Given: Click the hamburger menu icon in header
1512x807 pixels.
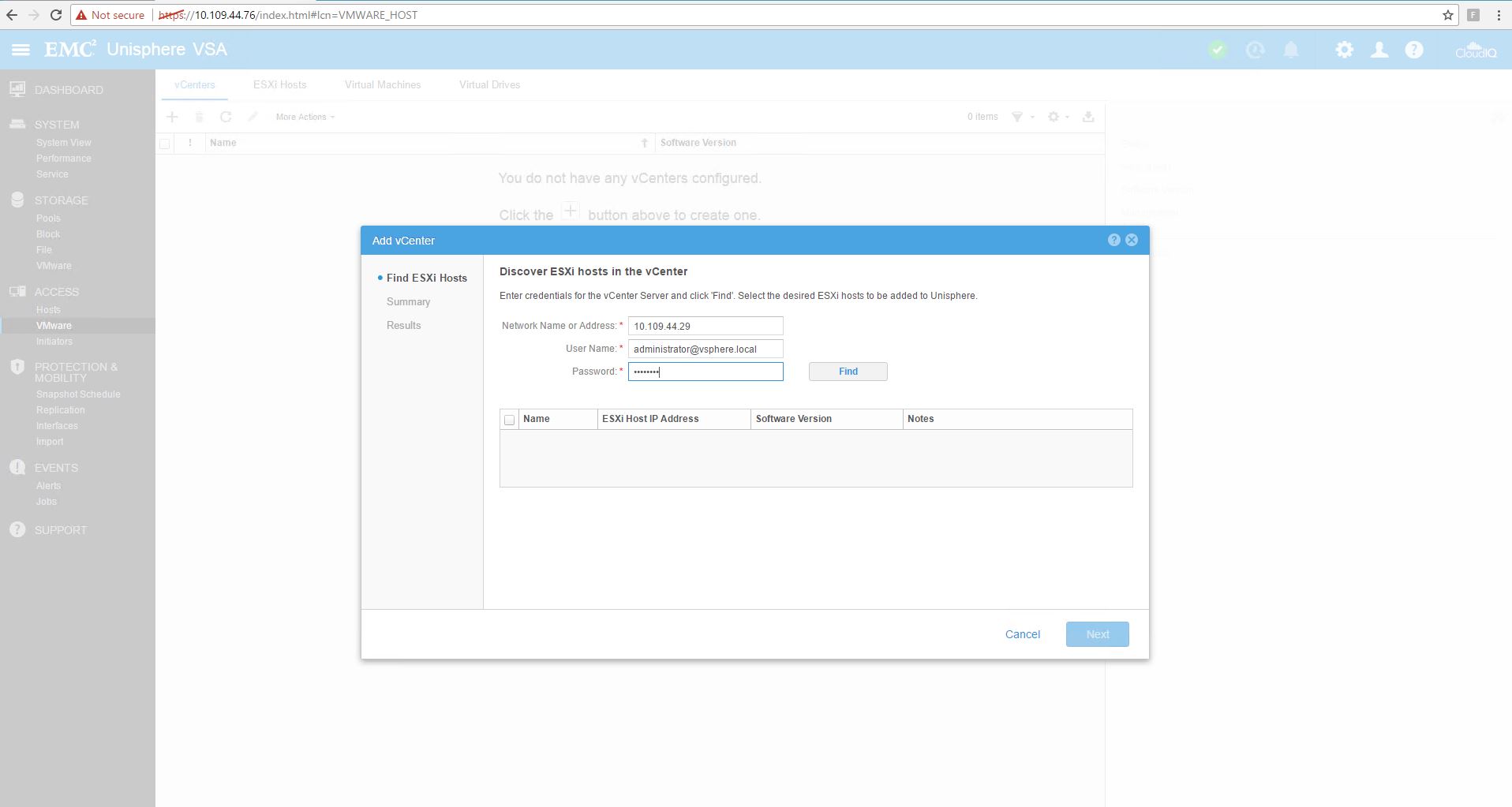Looking at the screenshot, I should coord(21,50).
